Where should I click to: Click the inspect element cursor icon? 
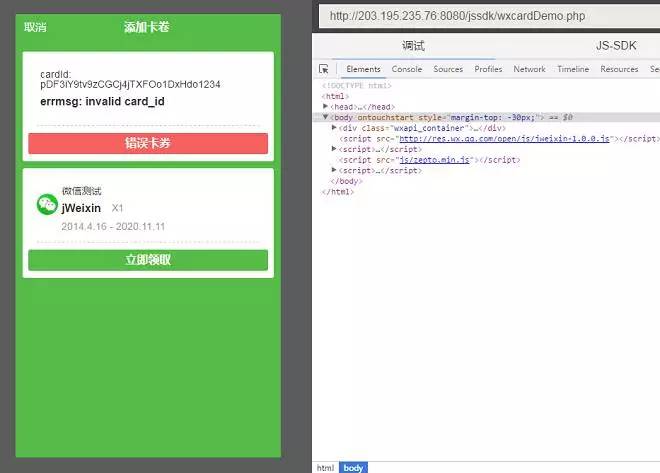point(324,69)
